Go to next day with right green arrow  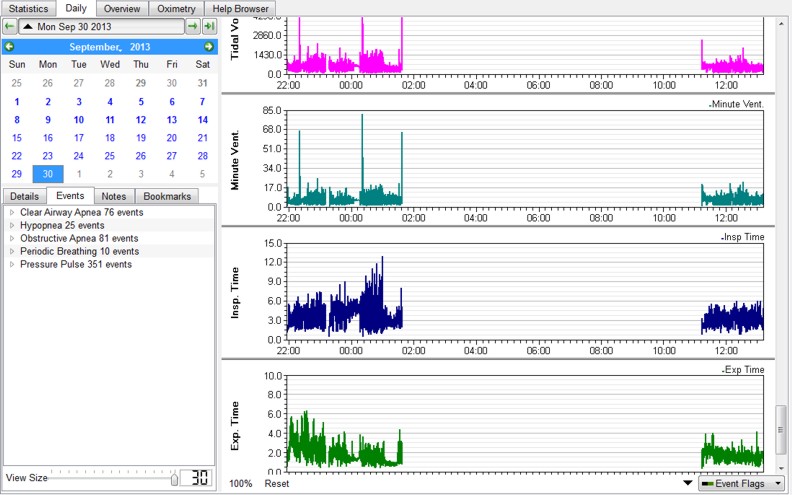[x=192, y=27]
